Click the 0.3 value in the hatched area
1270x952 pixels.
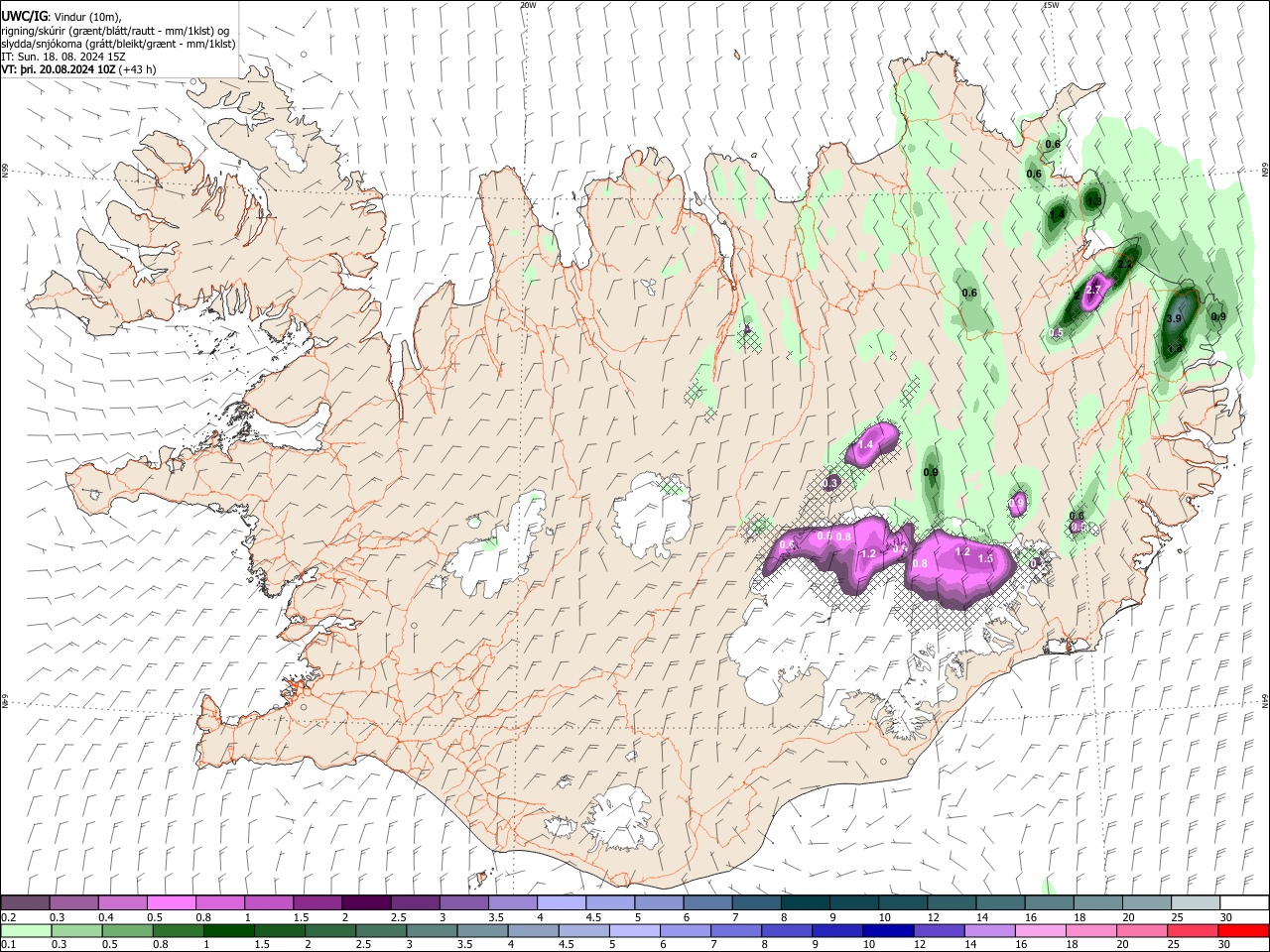[832, 483]
